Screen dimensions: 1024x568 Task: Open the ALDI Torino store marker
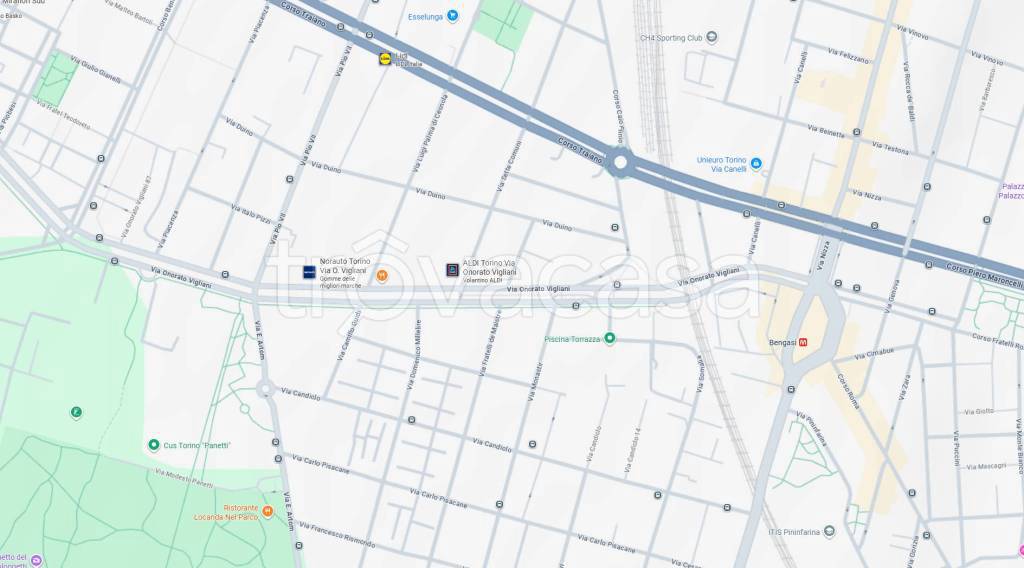[453, 270]
